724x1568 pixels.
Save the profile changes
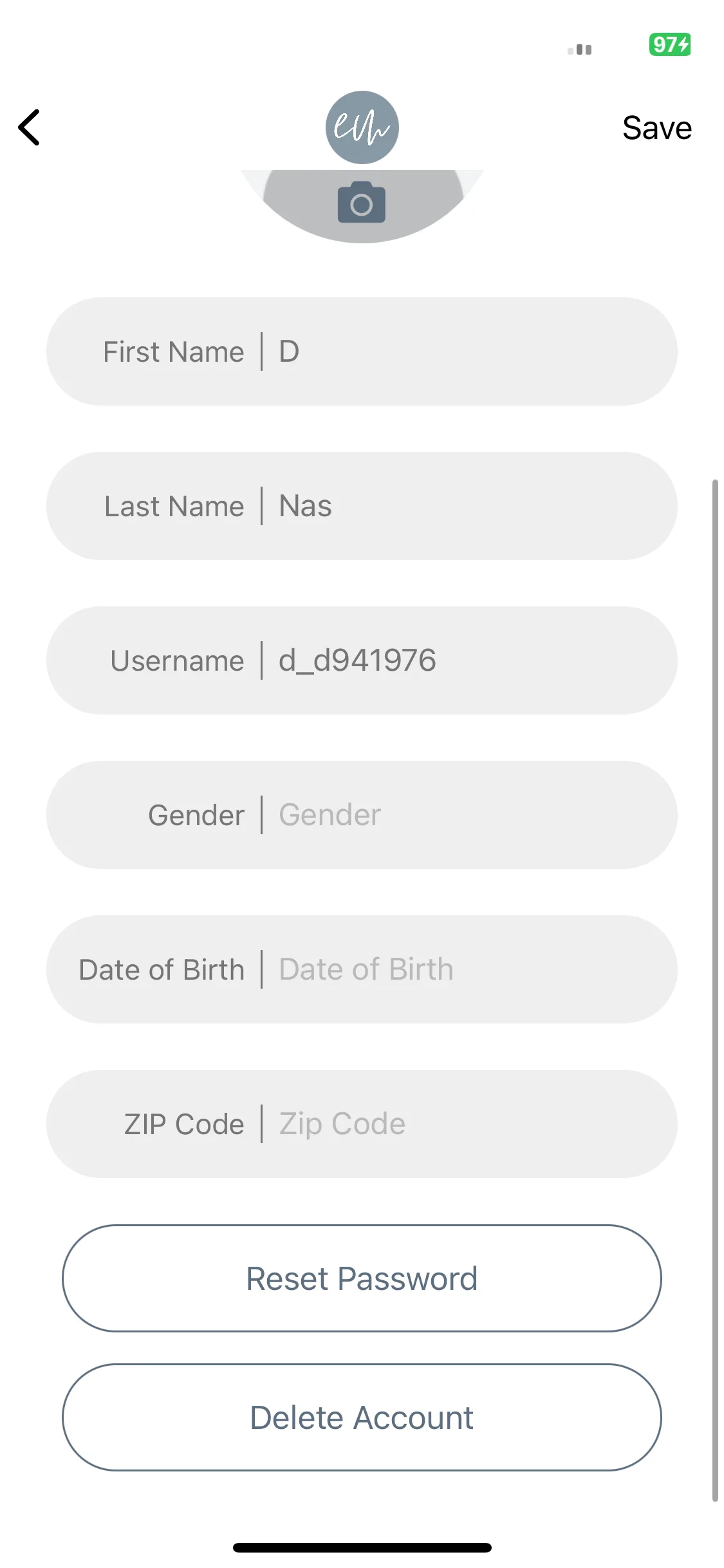657,127
